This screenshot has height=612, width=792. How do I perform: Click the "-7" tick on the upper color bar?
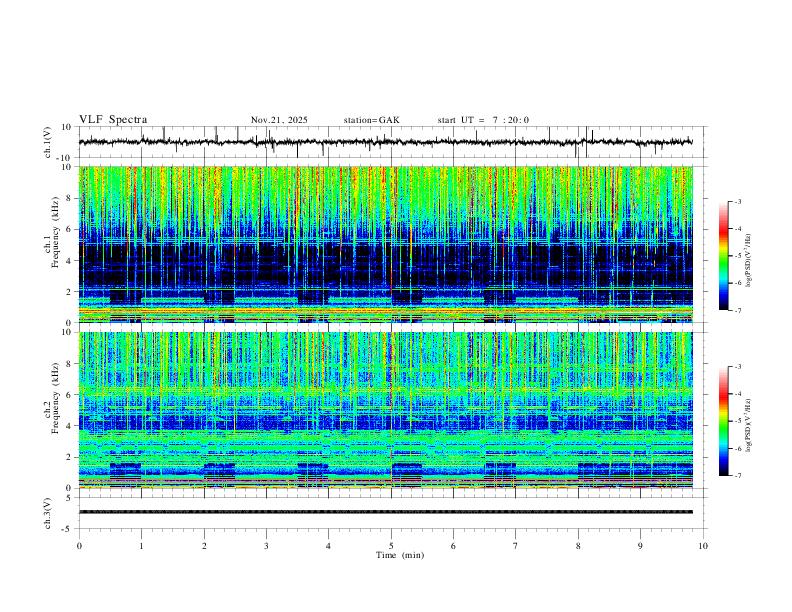click(x=737, y=310)
